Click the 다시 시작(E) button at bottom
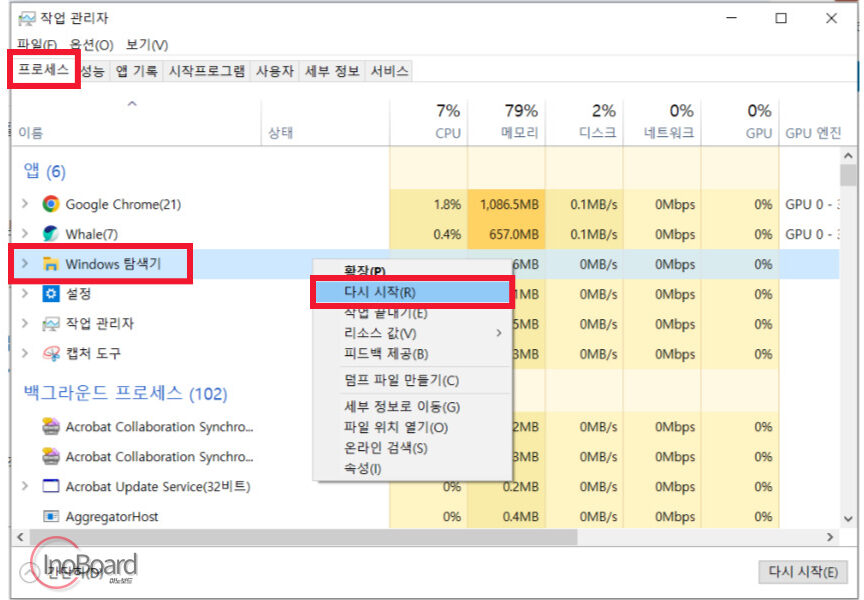The height and width of the screenshot is (600, 864). [x=802, y=572]
